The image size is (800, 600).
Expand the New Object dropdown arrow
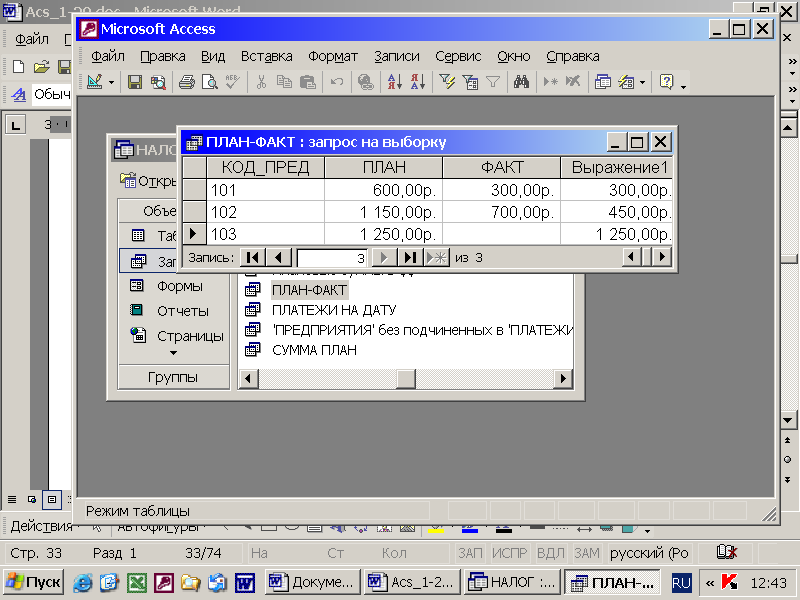(x=642, y=82)
